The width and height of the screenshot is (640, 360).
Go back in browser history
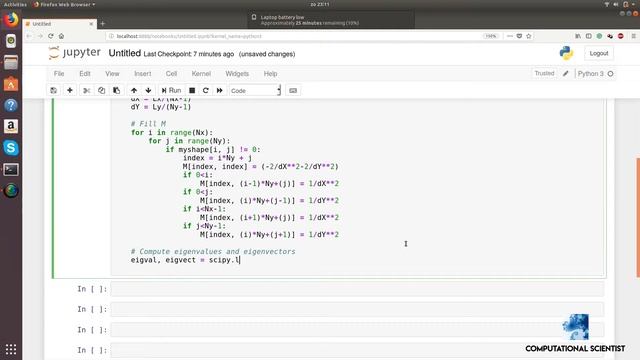(29, 36)
